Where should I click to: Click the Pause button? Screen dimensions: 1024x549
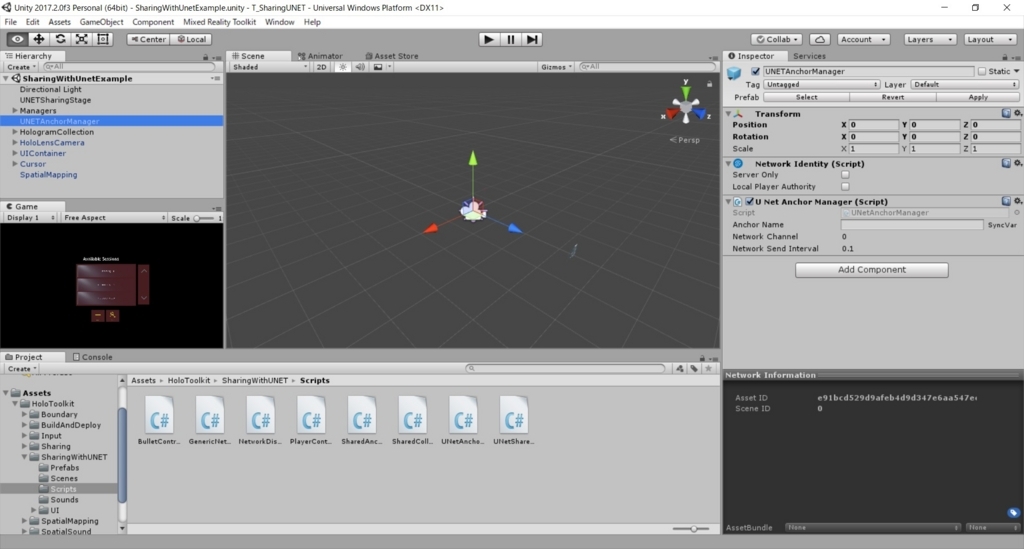click(511, 39)
